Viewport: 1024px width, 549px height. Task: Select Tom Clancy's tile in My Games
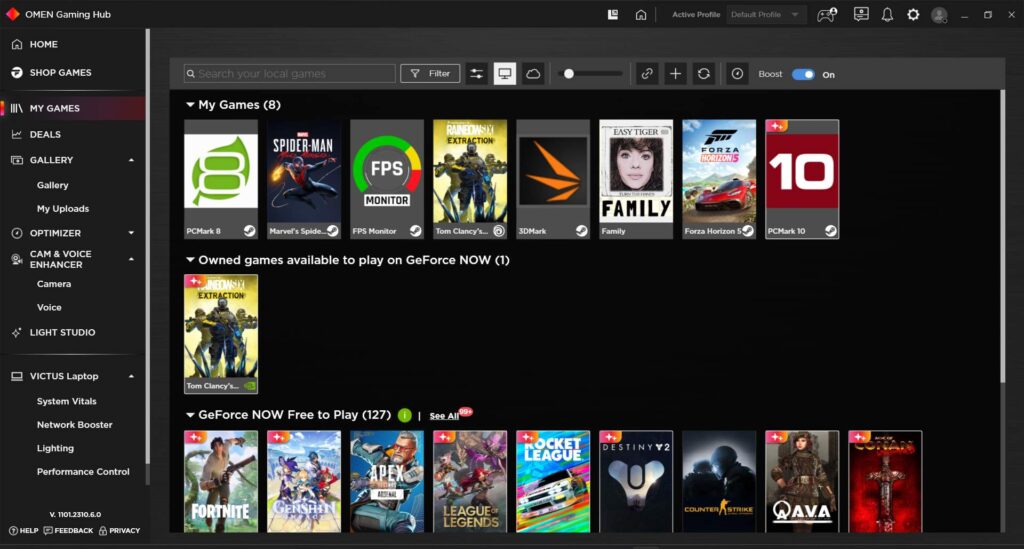(470, 179)
